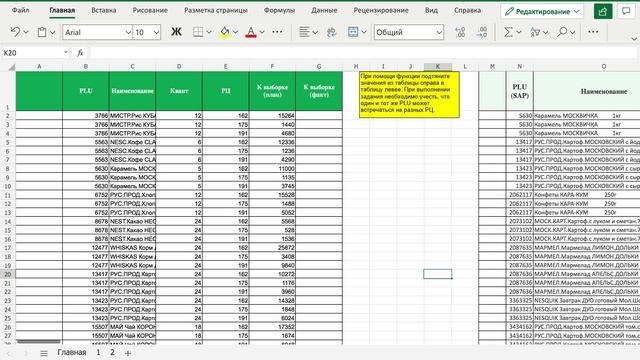Click the К выборке (план) header
This screenshot has height=360, width=640.
[x=272, y=91]
